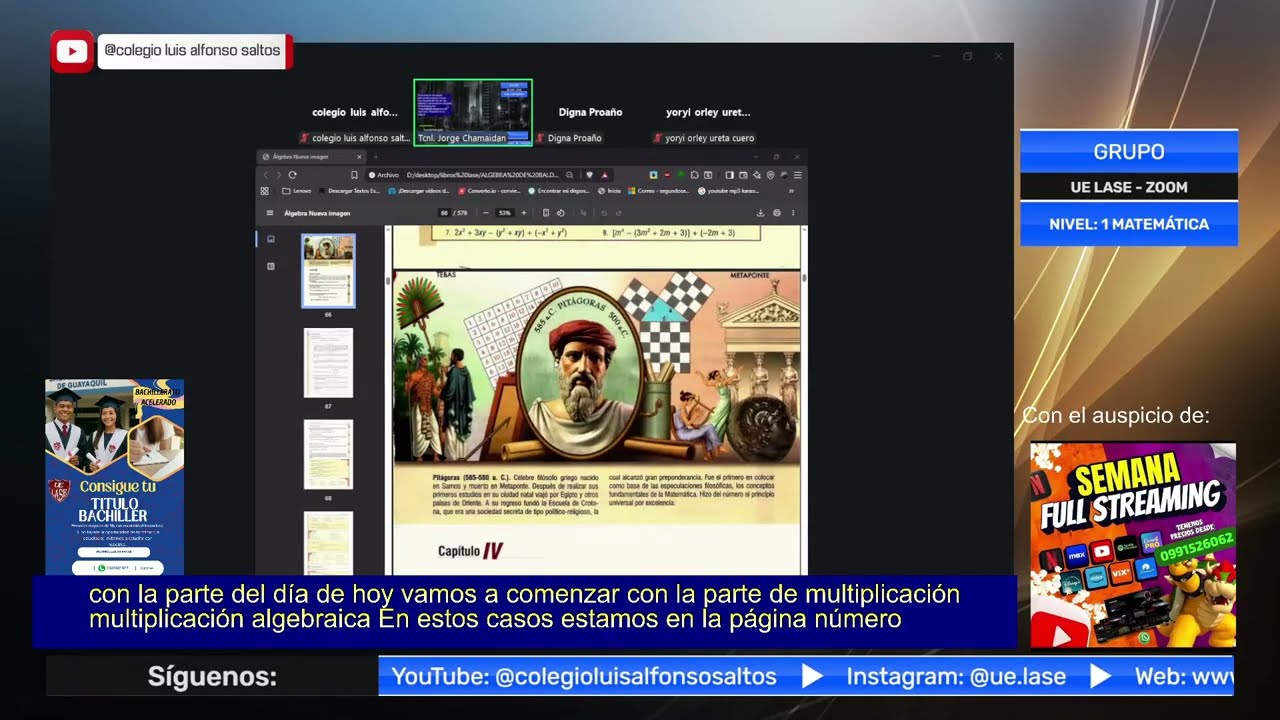Select the page 68 thumbnail

(328, 454)
